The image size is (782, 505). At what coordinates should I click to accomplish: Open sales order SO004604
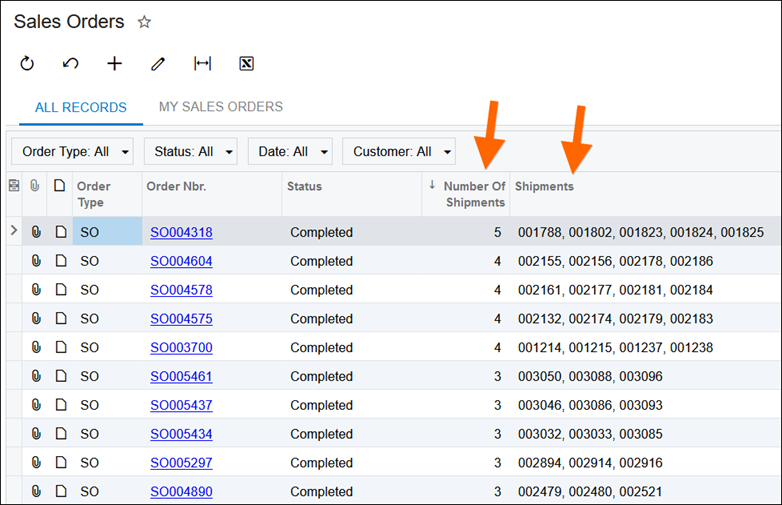(182, 261)
